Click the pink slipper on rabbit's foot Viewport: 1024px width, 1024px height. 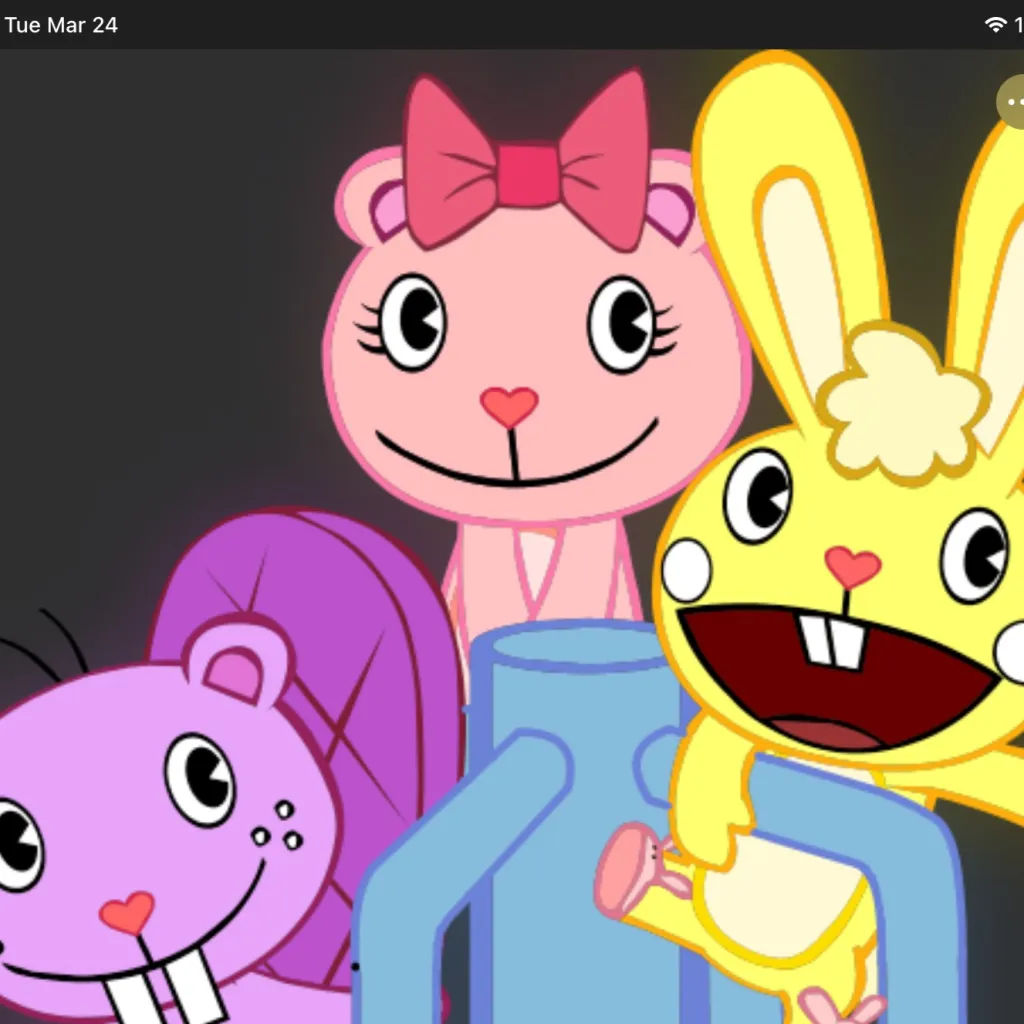click(630, 868)
